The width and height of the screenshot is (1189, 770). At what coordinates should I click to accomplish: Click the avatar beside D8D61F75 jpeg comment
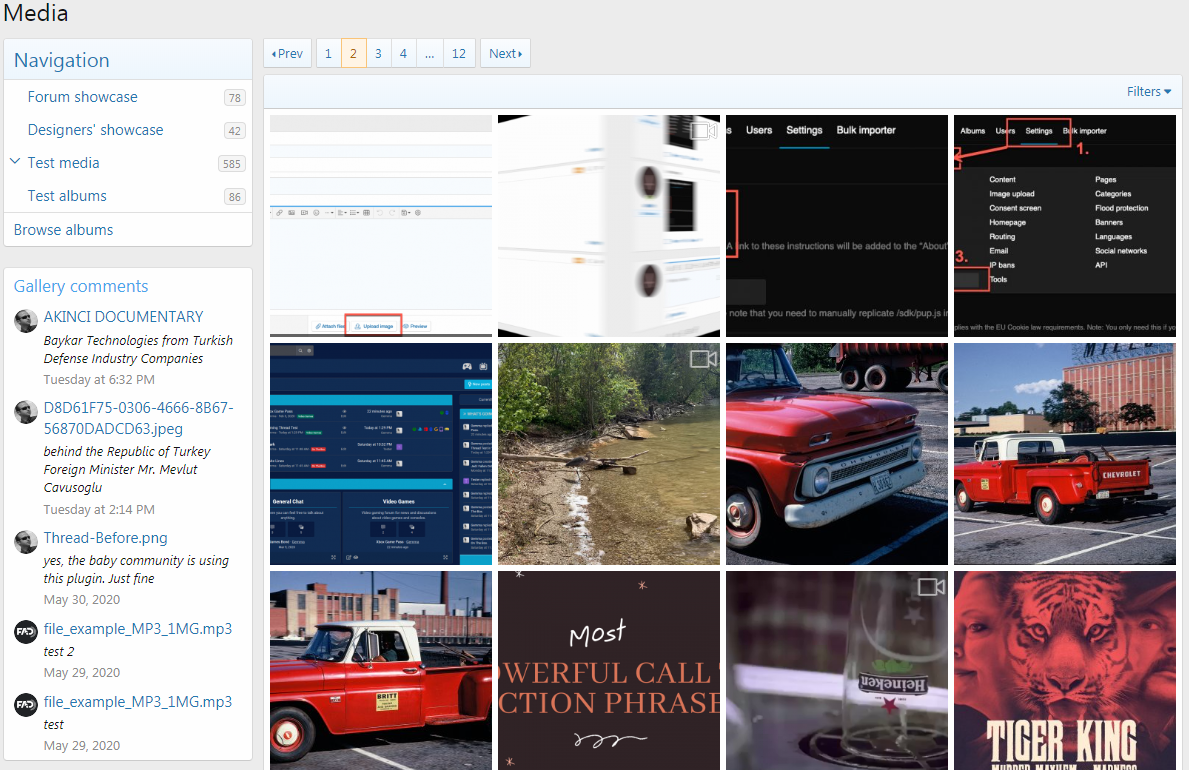(26, 412)
